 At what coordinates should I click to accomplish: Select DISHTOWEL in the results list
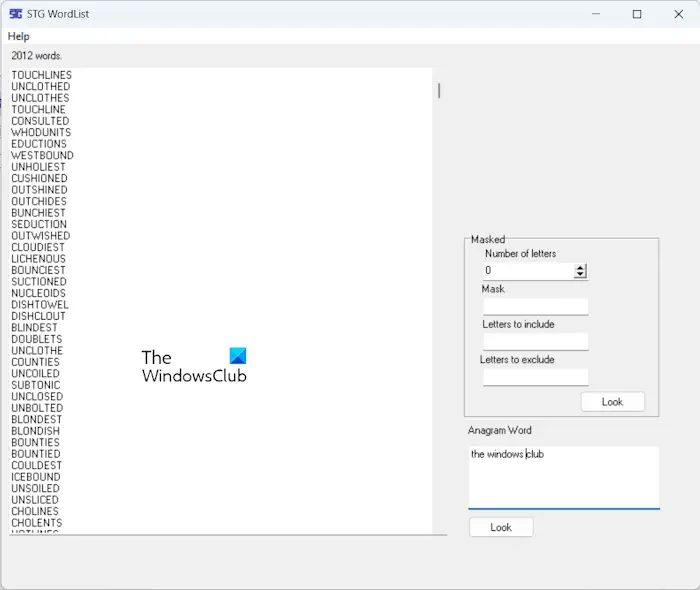click(x=40, y=305)
